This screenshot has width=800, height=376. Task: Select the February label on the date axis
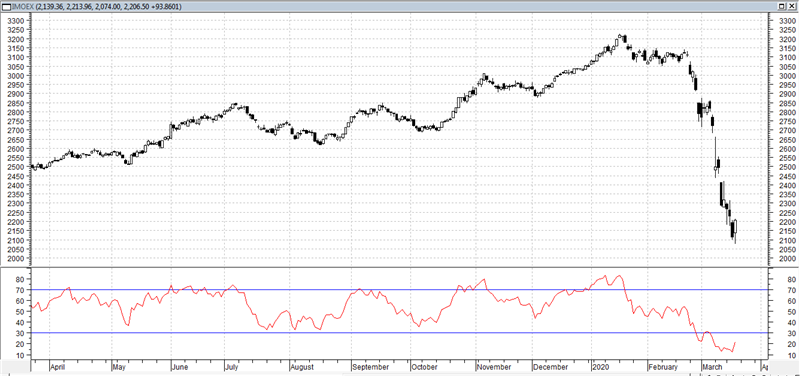pyautogui.click(x=662, y=367)
